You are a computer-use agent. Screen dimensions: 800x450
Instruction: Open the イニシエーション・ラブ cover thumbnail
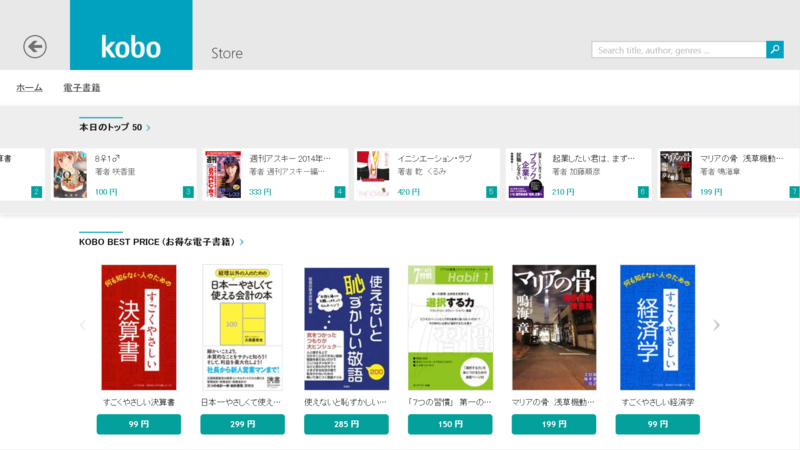(x=373, y=174)
